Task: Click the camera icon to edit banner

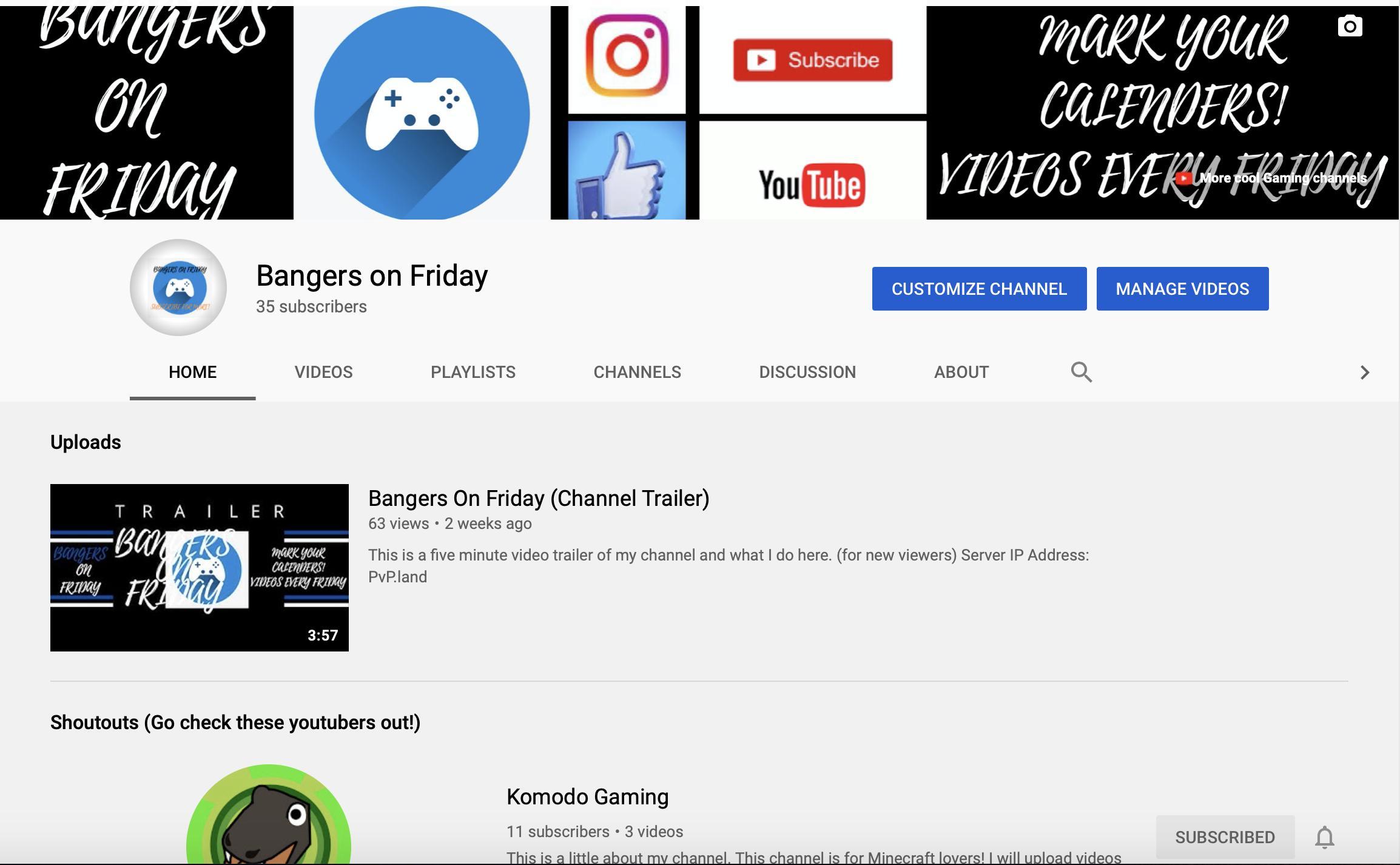Action: pyautogui.click(x=1350, y=27)
